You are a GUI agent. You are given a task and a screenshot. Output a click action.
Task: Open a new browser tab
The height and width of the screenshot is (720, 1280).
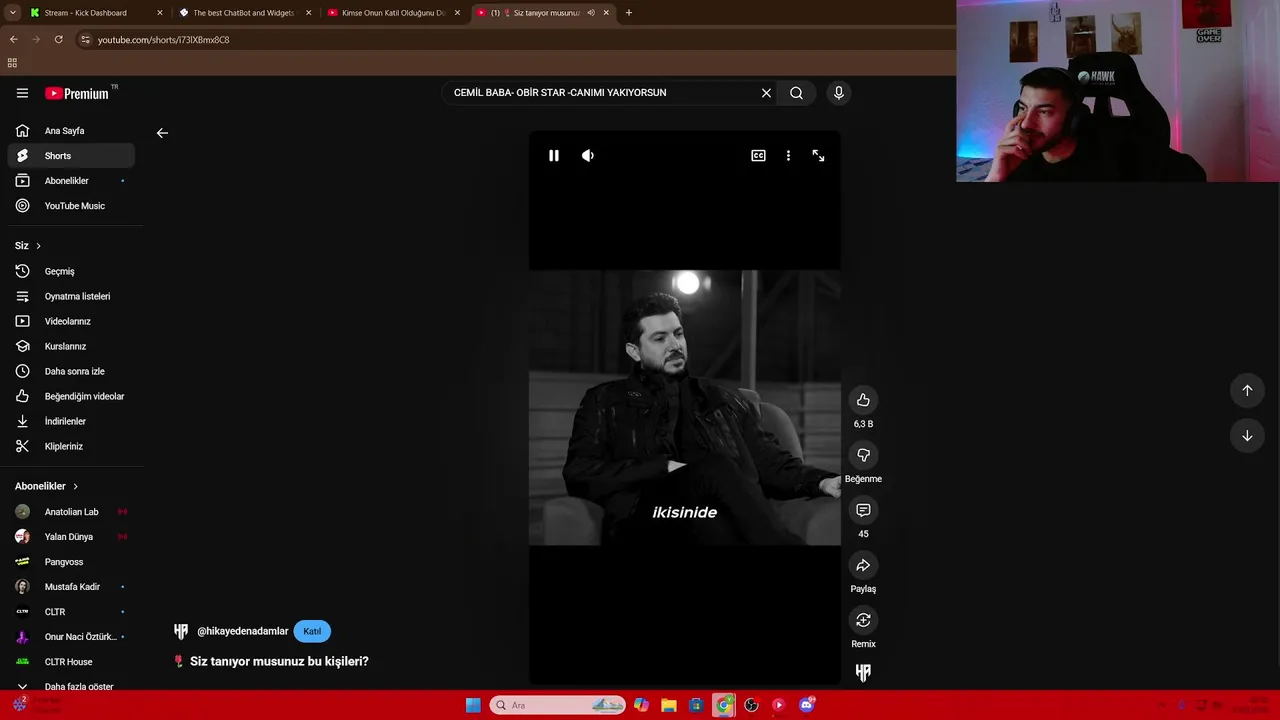pos(629,13)
